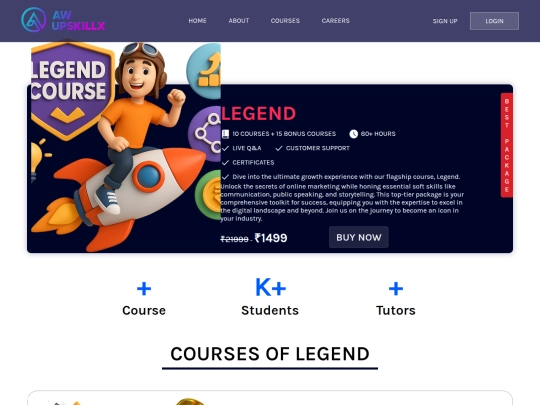
Task: Click the growth chart arrow circle icon
Action: coord(204,71)
